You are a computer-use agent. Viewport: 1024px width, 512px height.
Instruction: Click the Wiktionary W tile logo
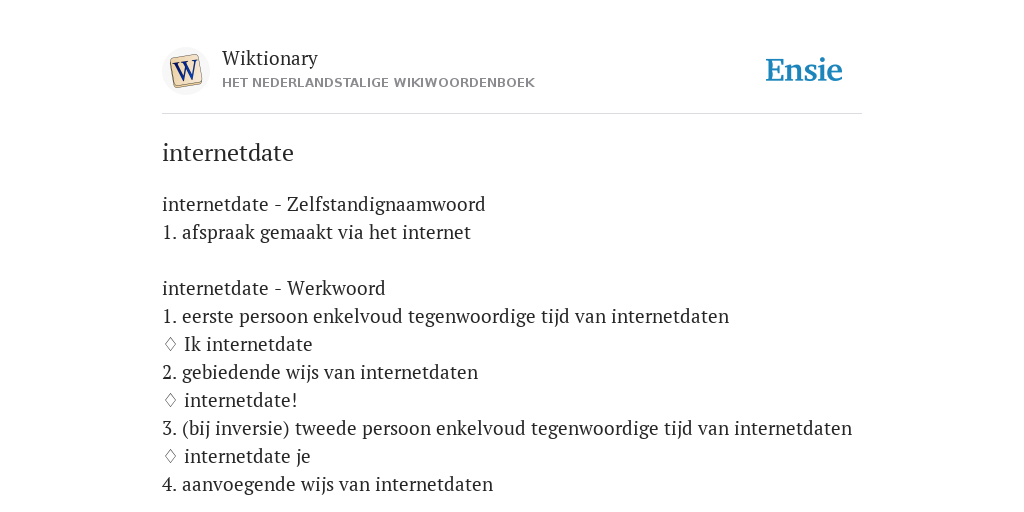coord(185,71)
